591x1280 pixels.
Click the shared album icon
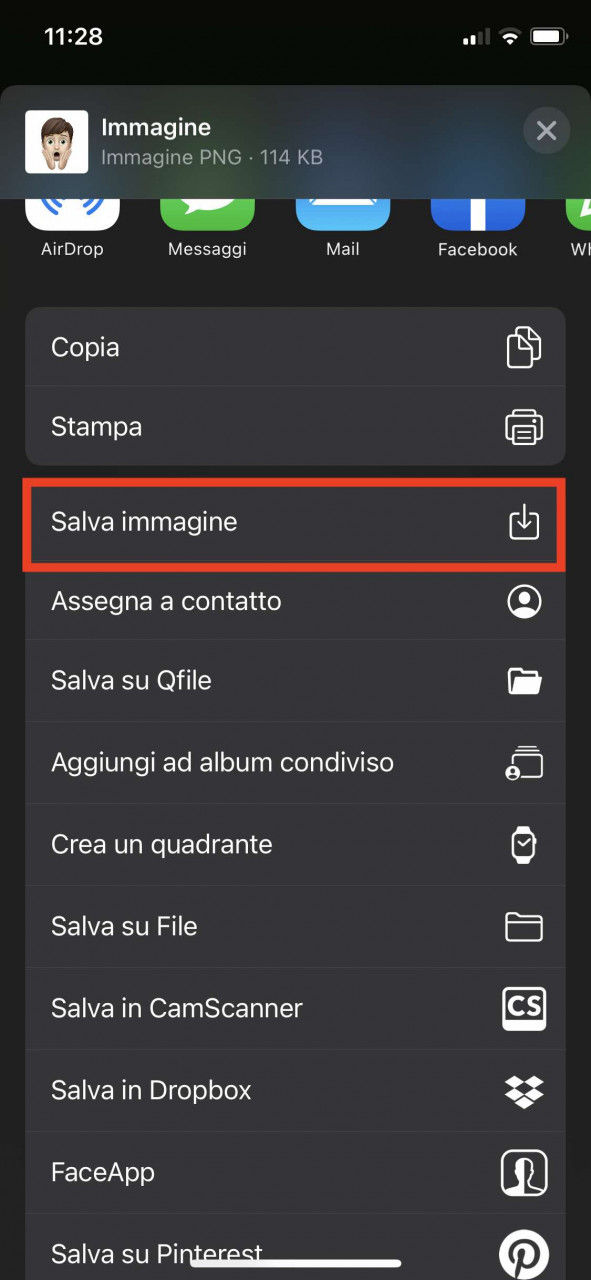[524, 762]
